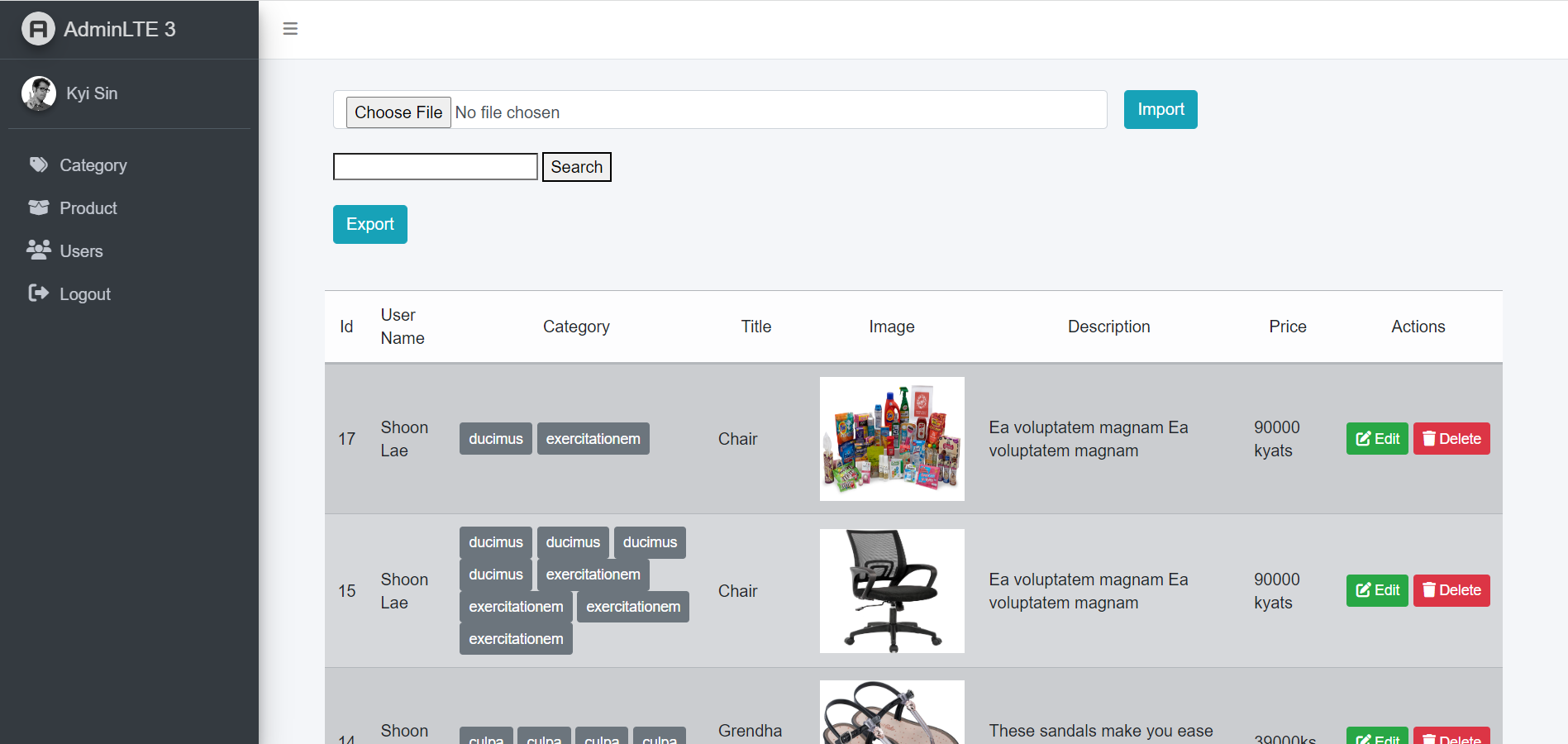Focus the search text input field

436,166
